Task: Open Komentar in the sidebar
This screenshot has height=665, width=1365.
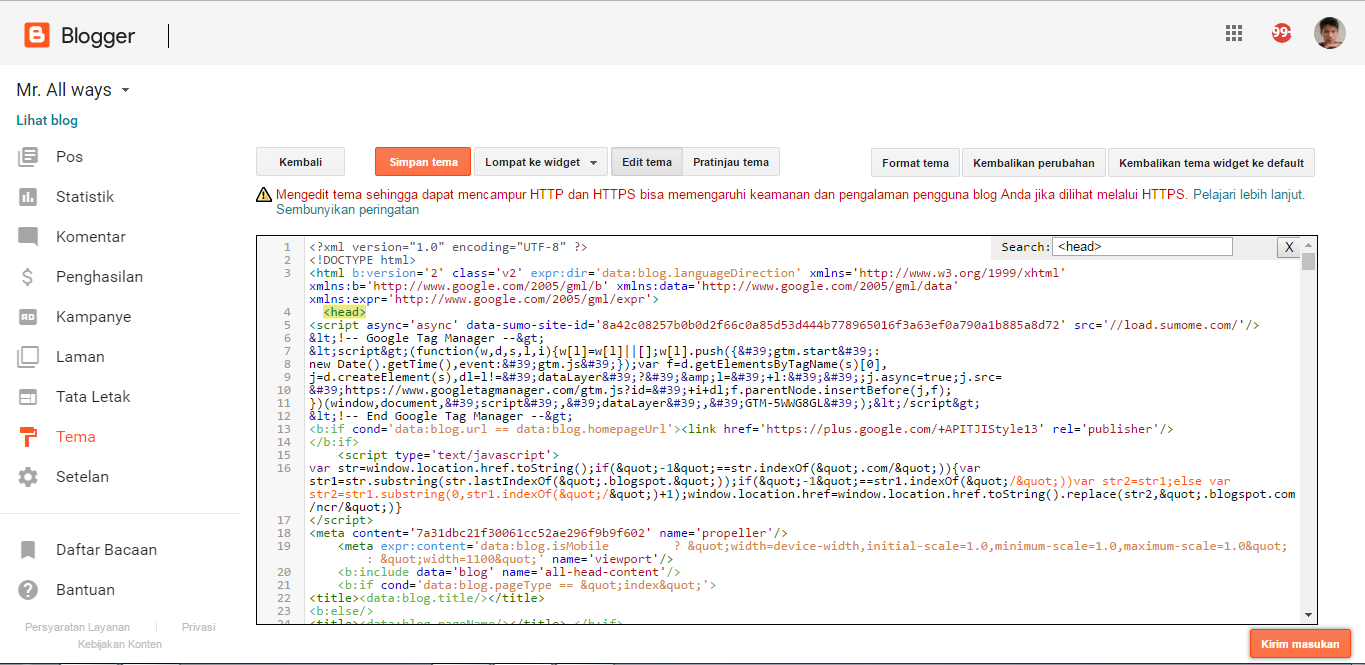Action: point(91,237)
